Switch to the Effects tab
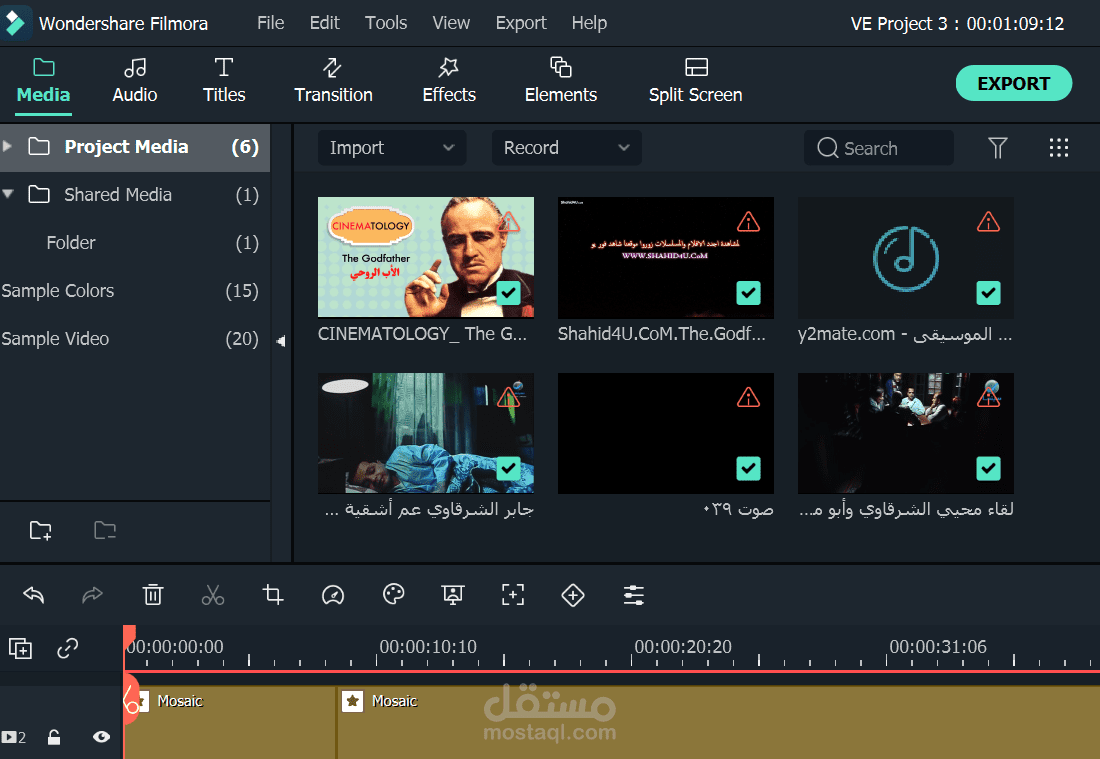This screenshot has width=1100, height=759. coord(449,81)
